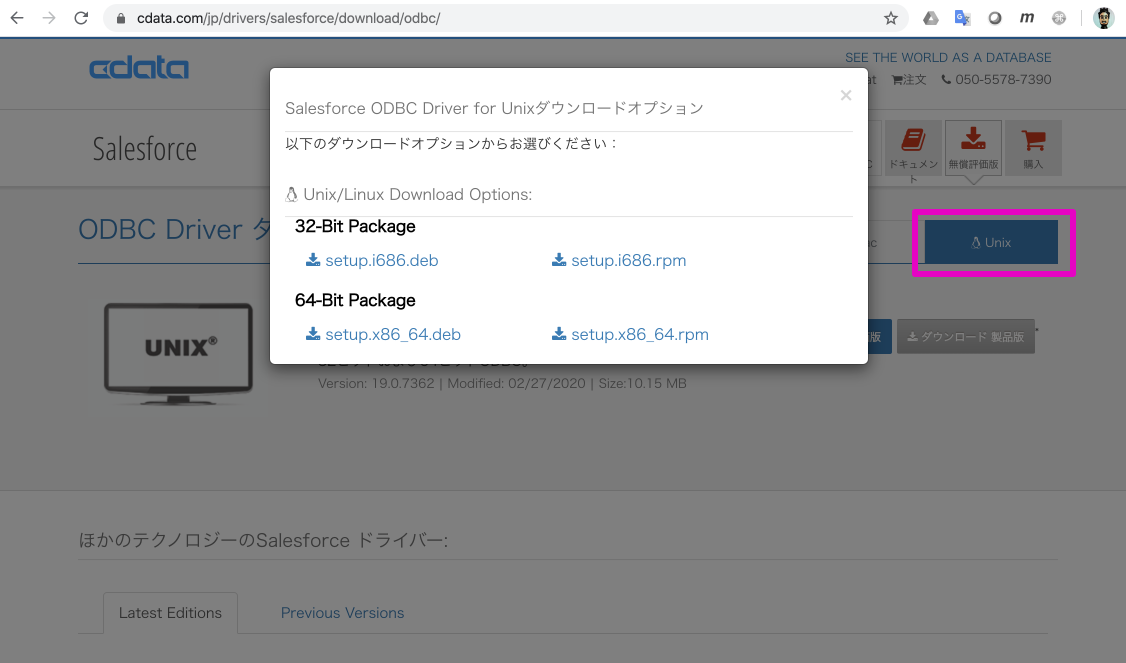
Task: Open the browser profile avatar
Action: point(1103,18)
